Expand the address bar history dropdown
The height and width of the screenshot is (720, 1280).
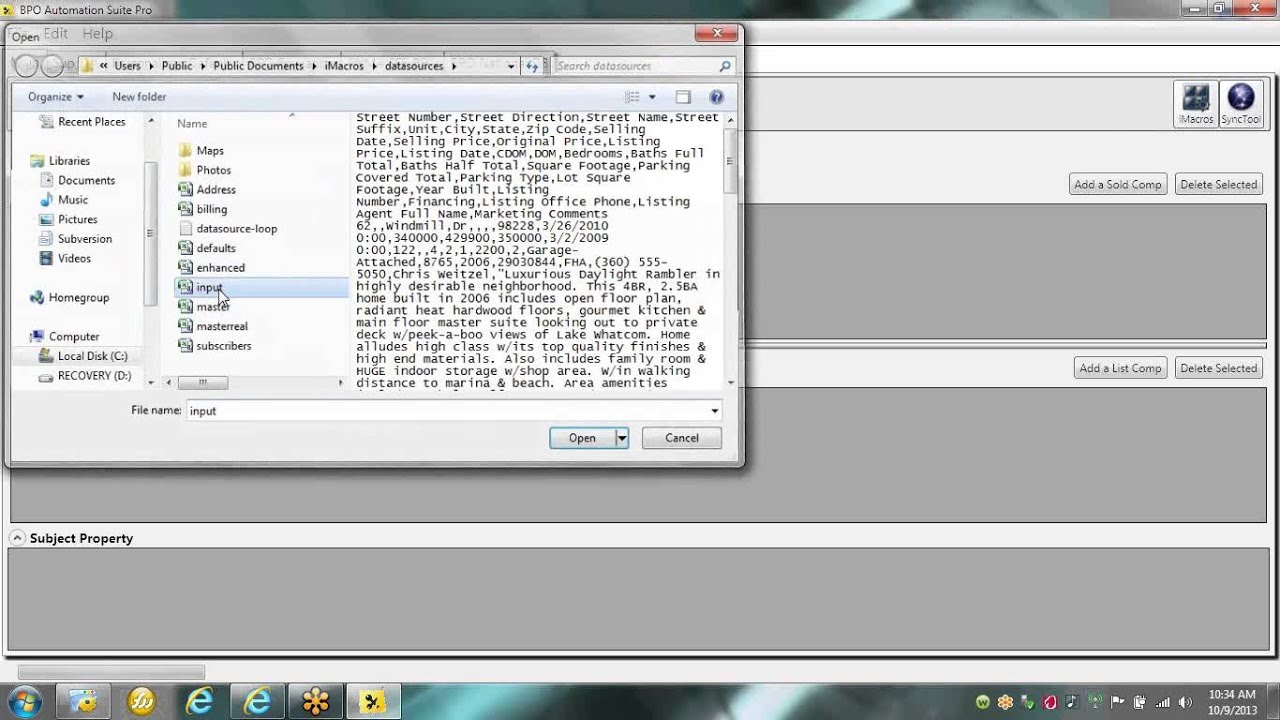coord(511,66)
